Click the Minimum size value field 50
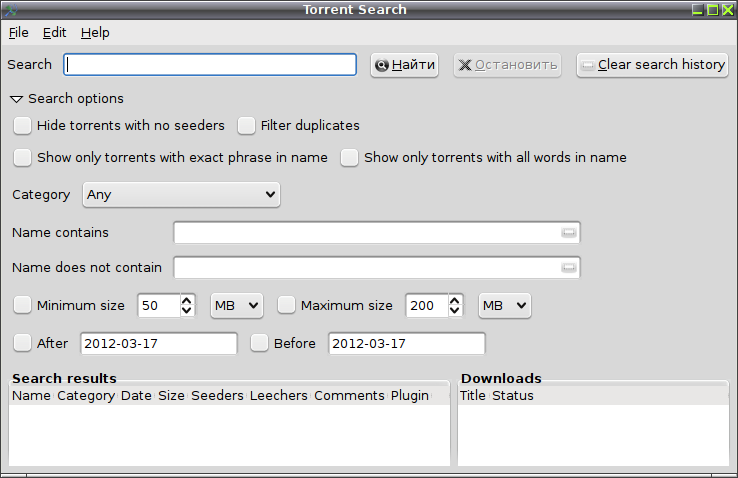738x478 pixels. (159, 306)
